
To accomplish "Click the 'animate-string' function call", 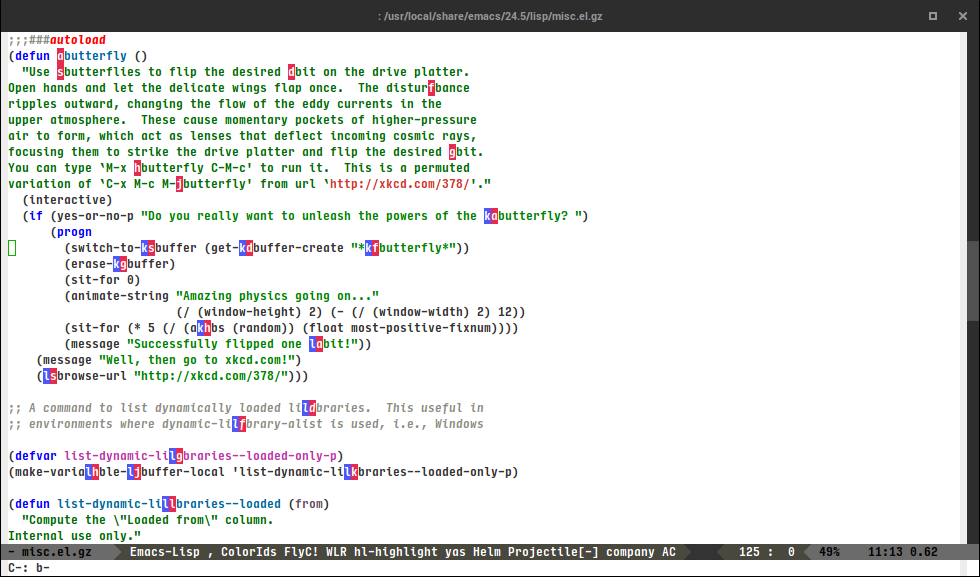I will pos(120,296).
